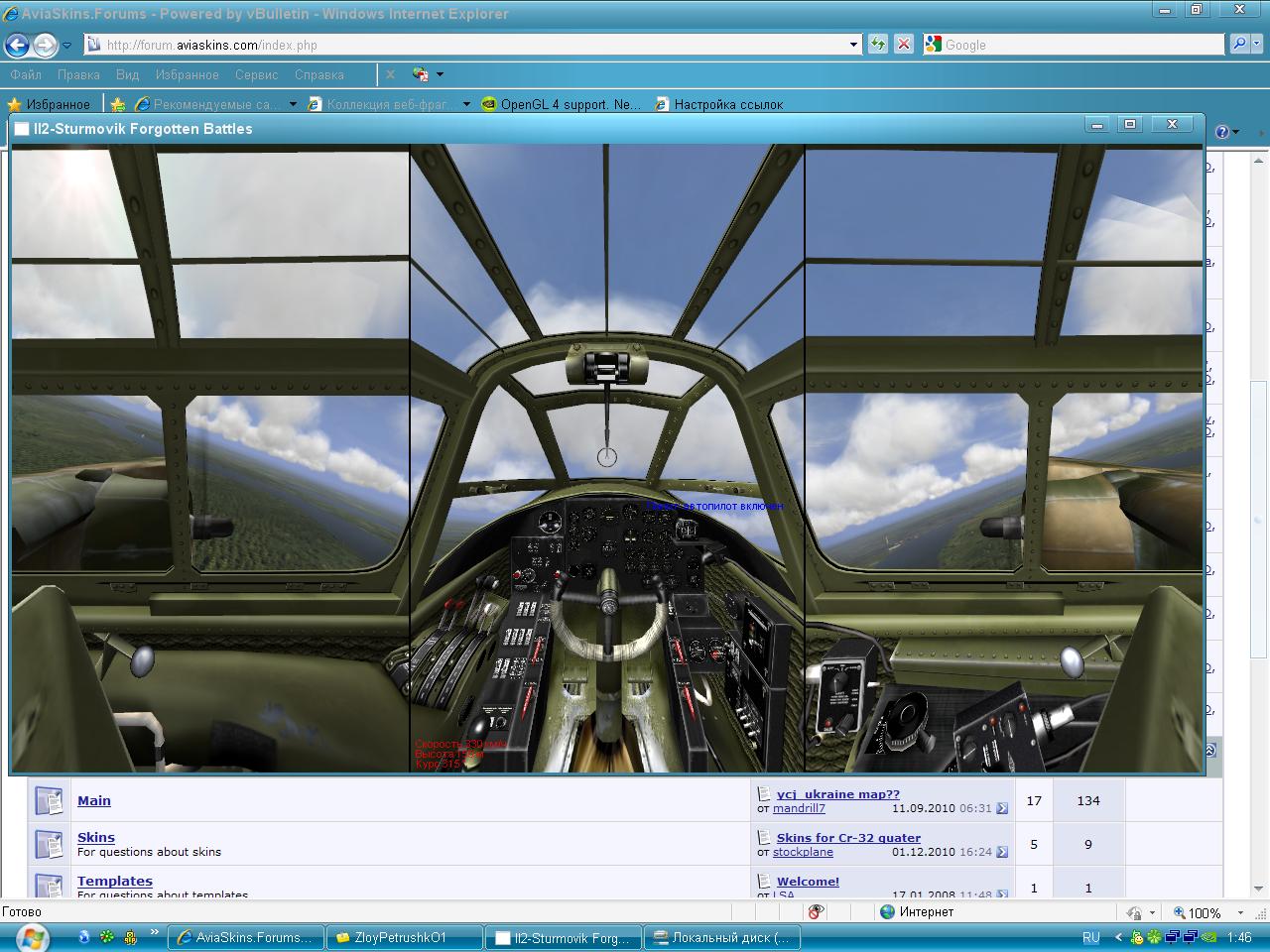The height and width of the screenshot is (952, 1270).
Task: Open the Файл menu
Action: click(x=26, y=74)
